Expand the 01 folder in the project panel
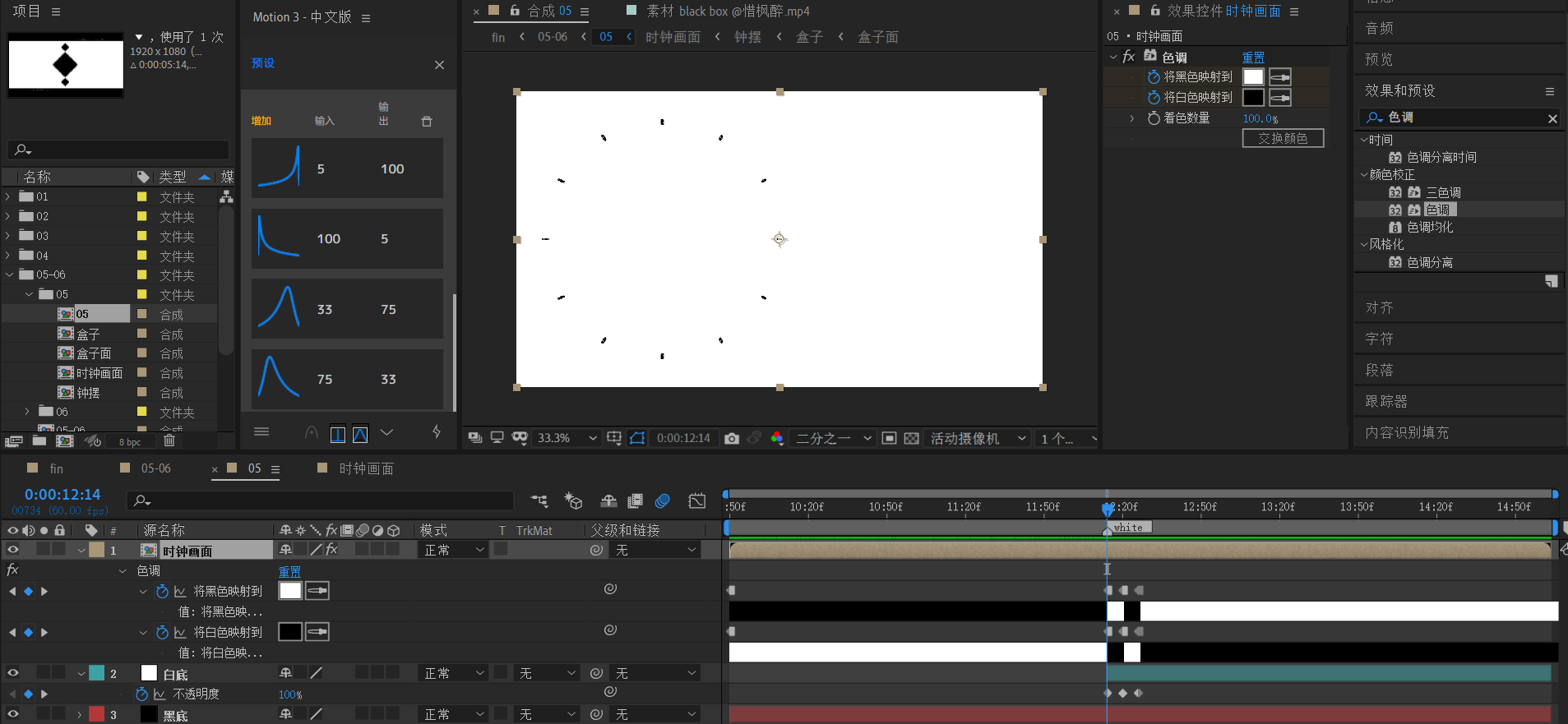This screenshot has width=1568, height=724. click(8, 196)
